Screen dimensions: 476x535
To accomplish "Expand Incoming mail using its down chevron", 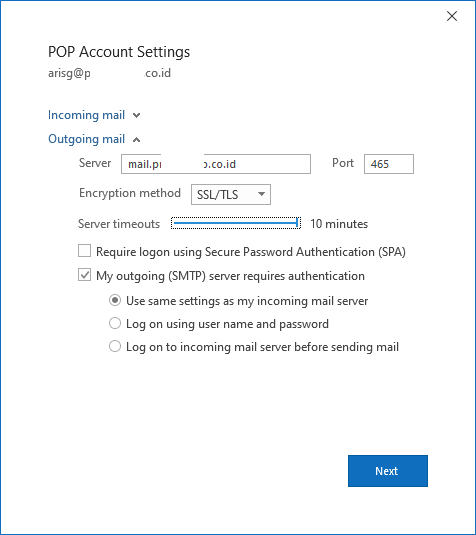I will 136,115.
